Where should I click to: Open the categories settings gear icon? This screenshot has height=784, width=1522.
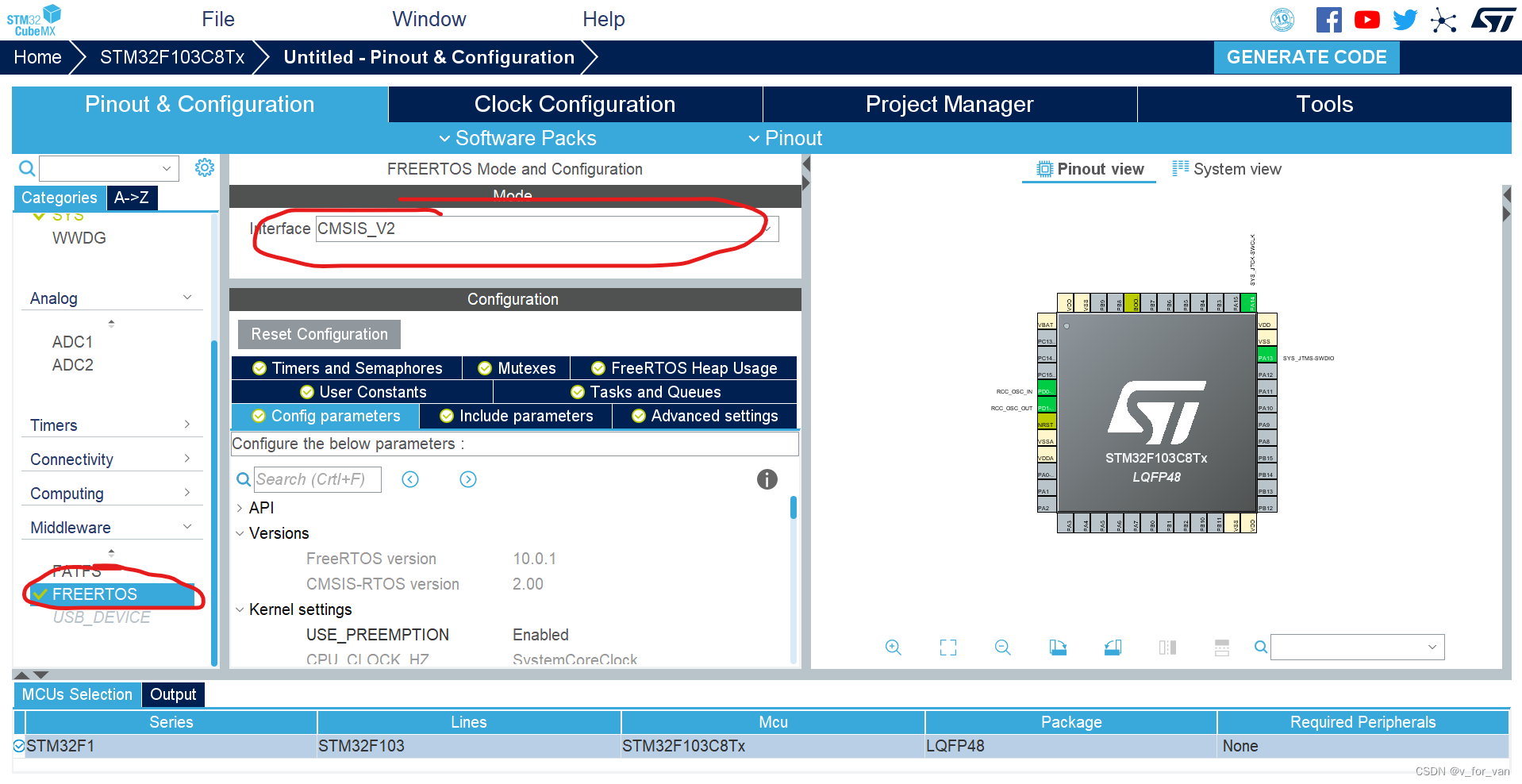point(205,167)
